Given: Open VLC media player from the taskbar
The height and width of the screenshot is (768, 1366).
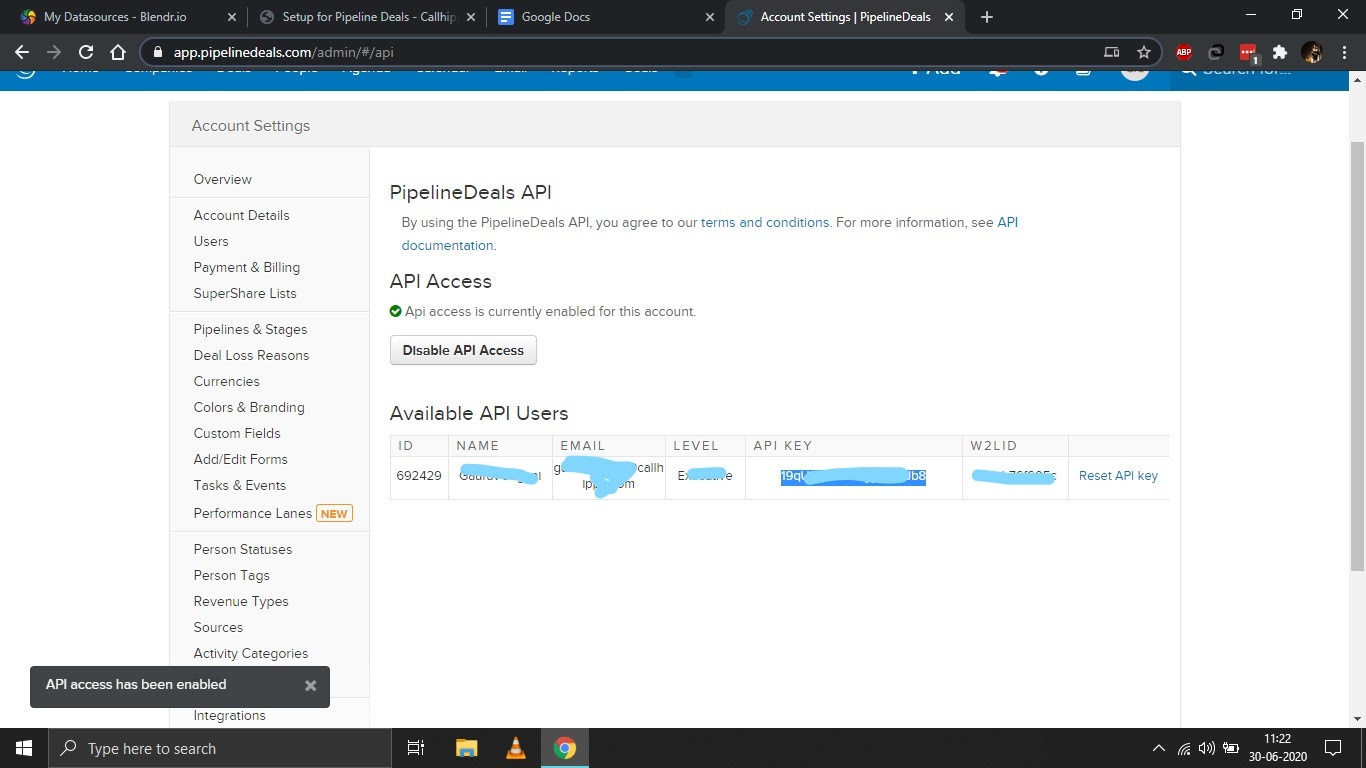Looking at the screenshot, I should coord(516,748).
